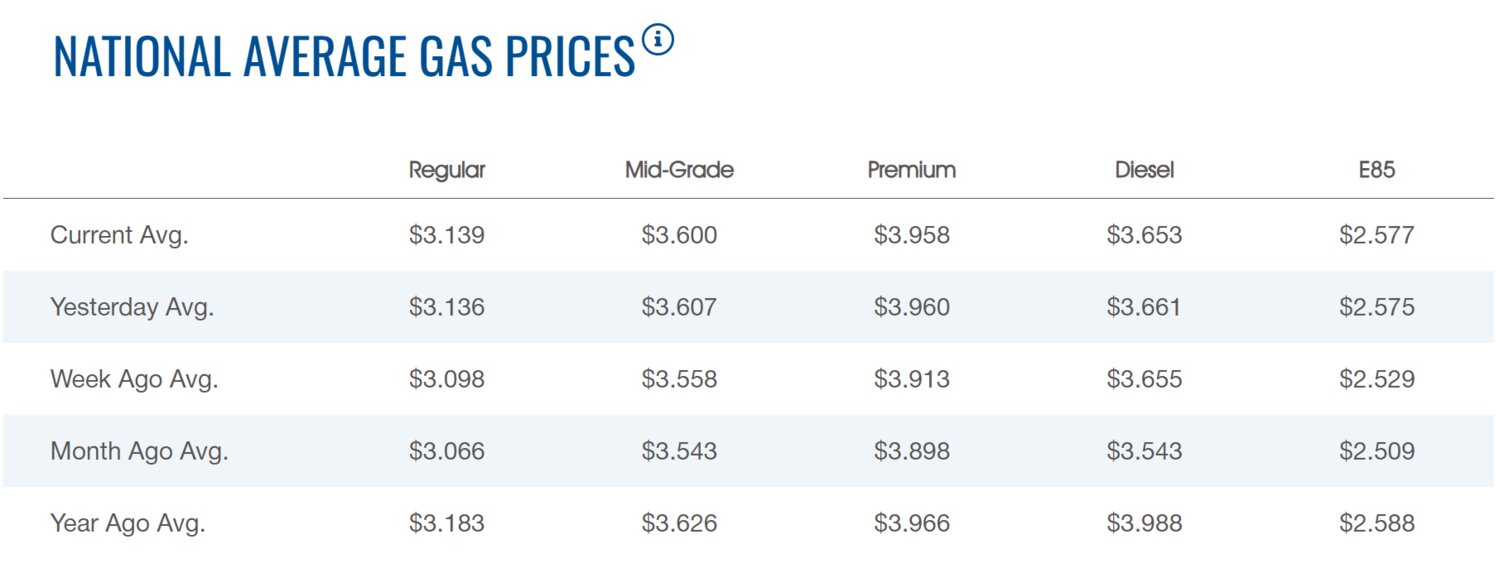
Task: Click the year-ago Regular price $3.183
Action: point(447,524)
